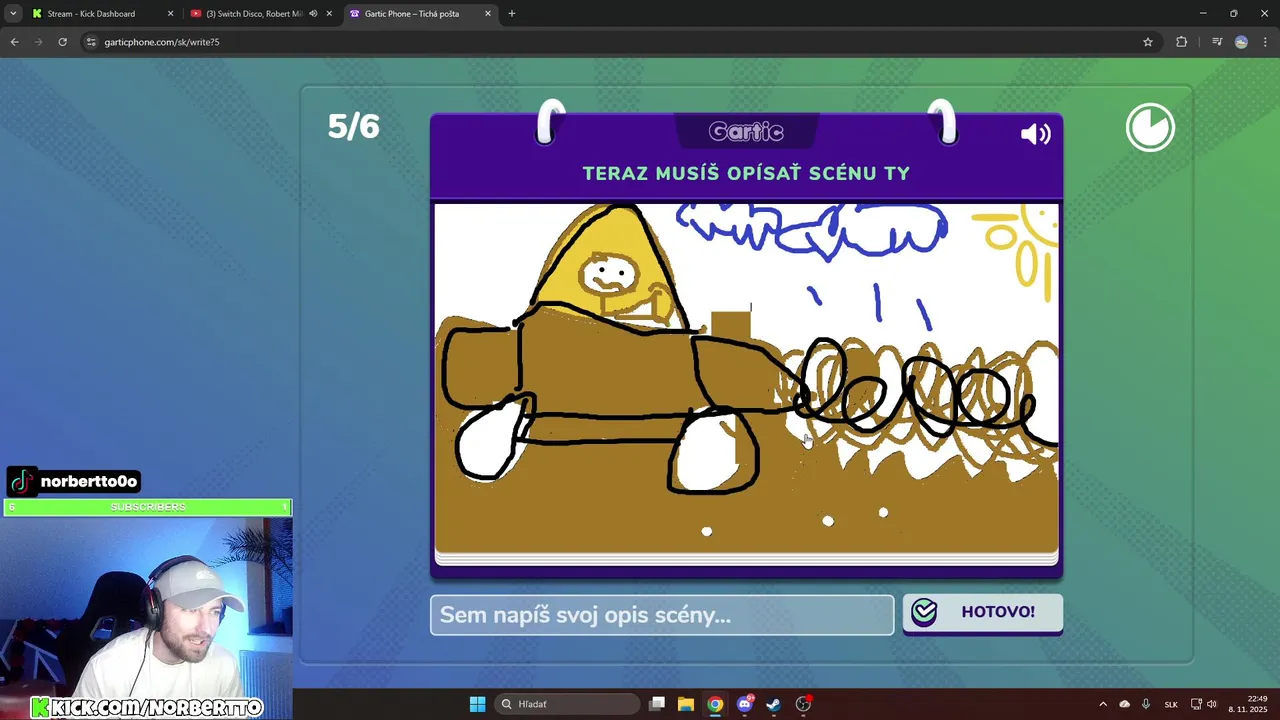Open the Chrome three-dot menu
This screenshot has width=1280, height=720.
tap(1264, 42)
